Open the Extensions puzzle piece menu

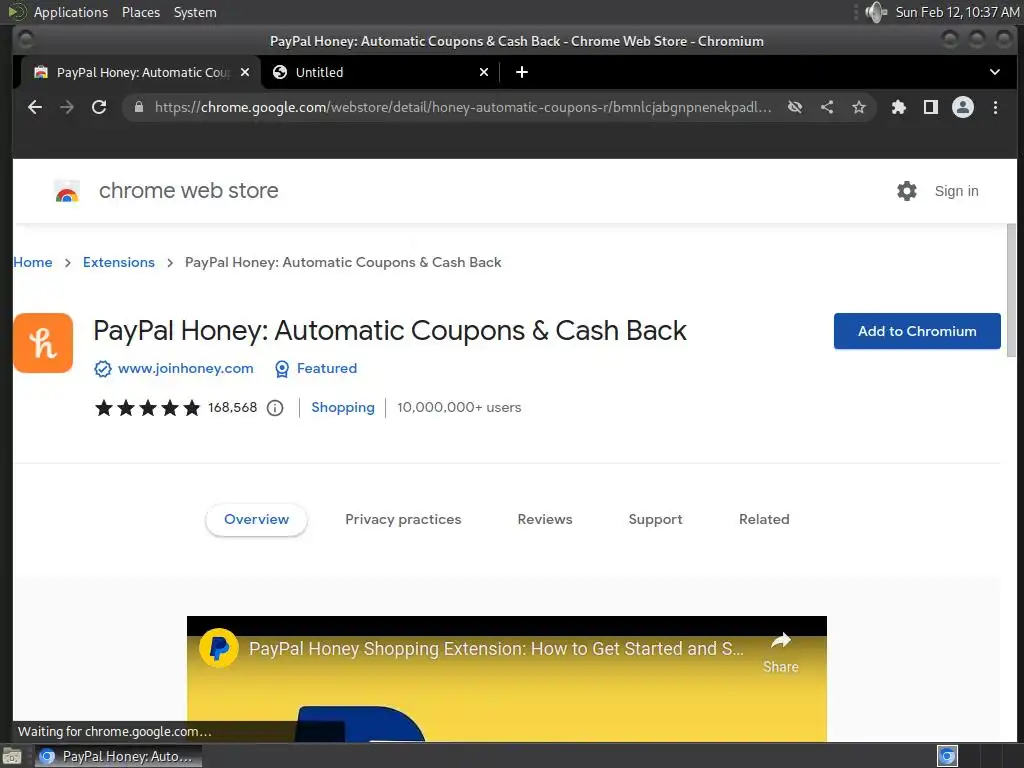pyautogui.click(x=899, y=107)
